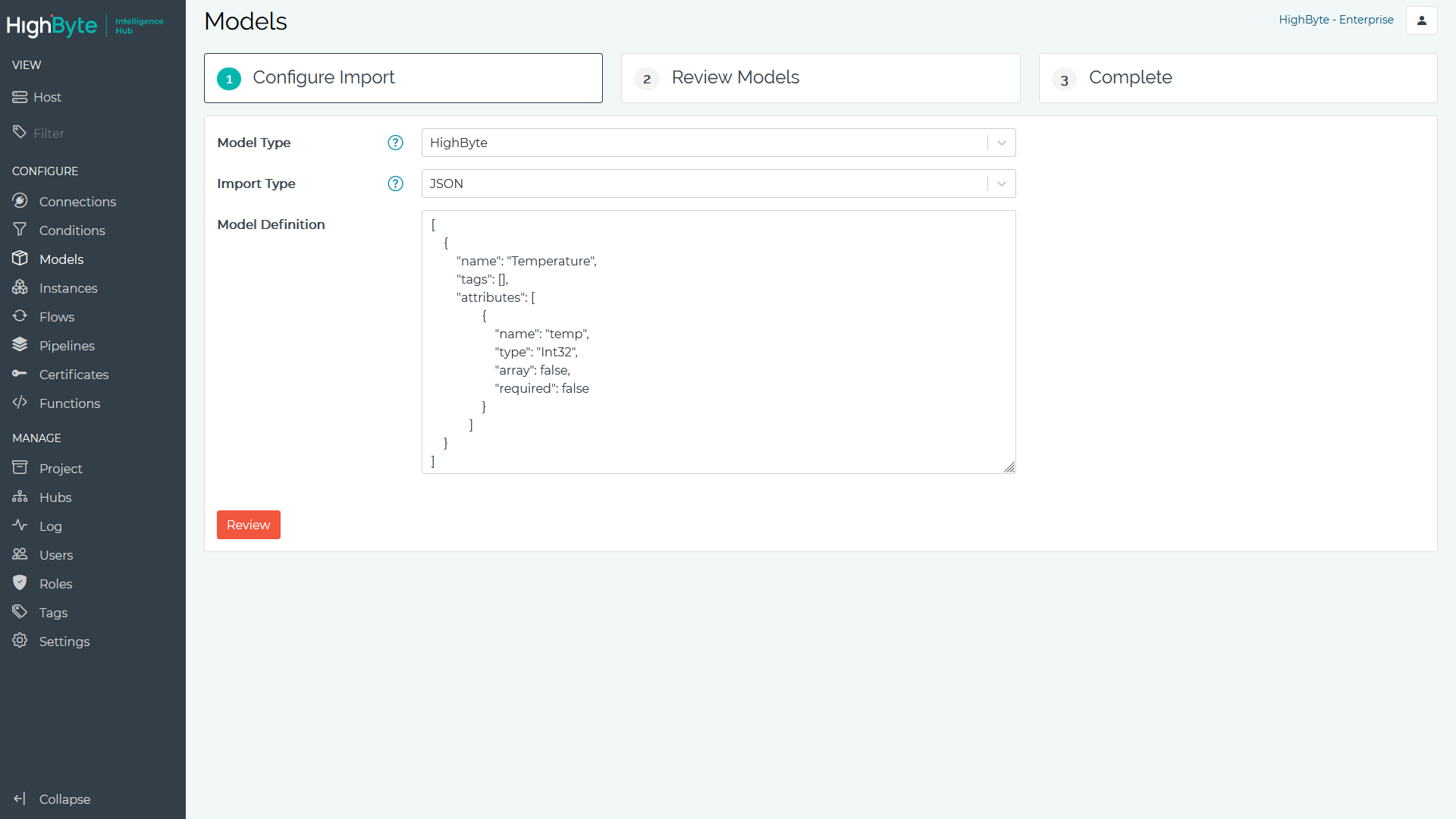Click the text area resize handle

coord(1009,467)
